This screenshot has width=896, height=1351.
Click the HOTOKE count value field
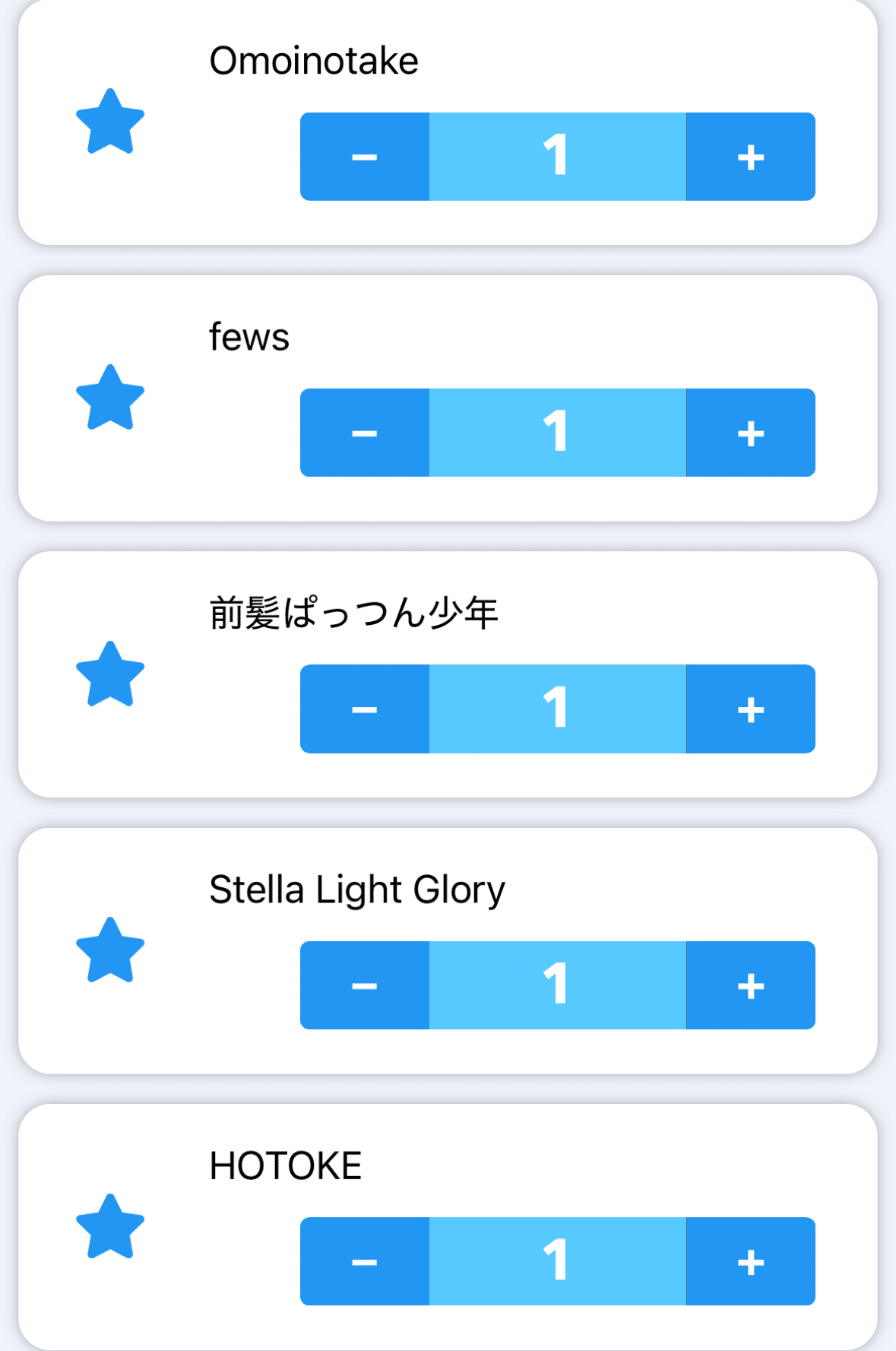click(557, 1261)
